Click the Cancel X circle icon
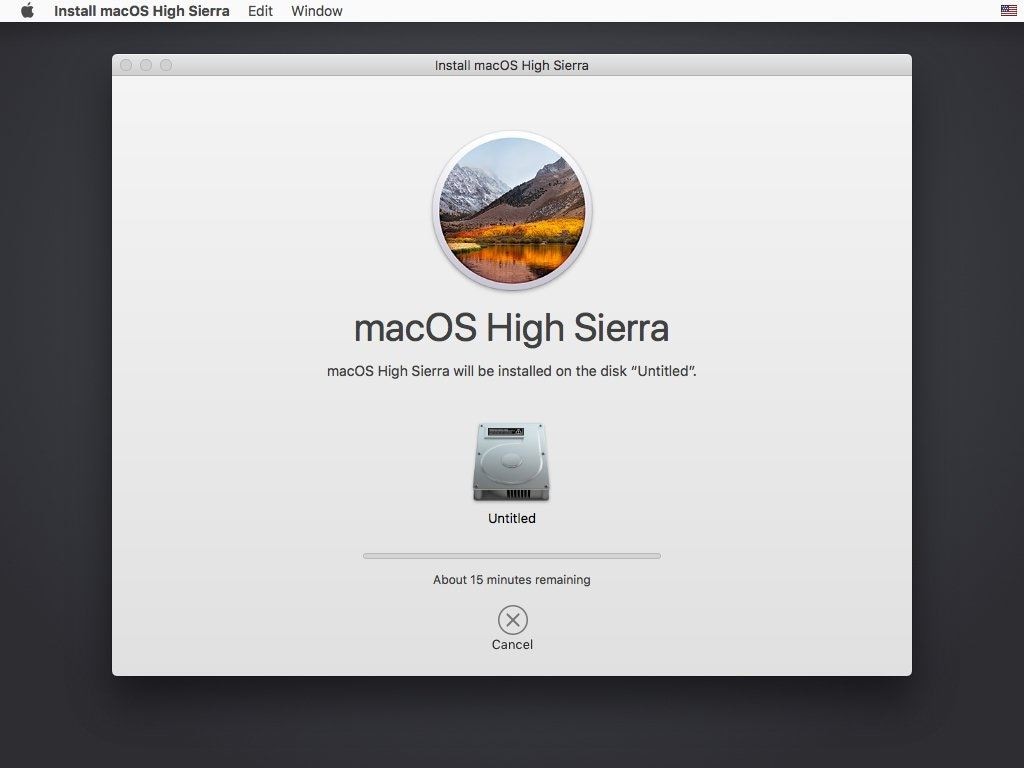The height and width of the screenshot is (768, 1024). (x=513, y=620)
